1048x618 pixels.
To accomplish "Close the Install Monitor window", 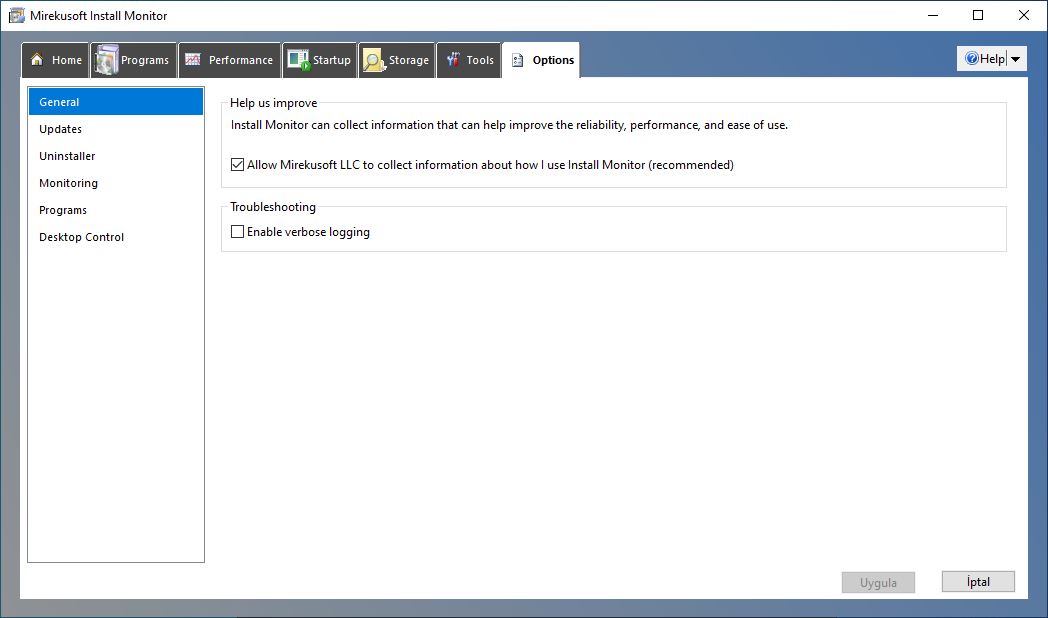I will (1024, 15).
